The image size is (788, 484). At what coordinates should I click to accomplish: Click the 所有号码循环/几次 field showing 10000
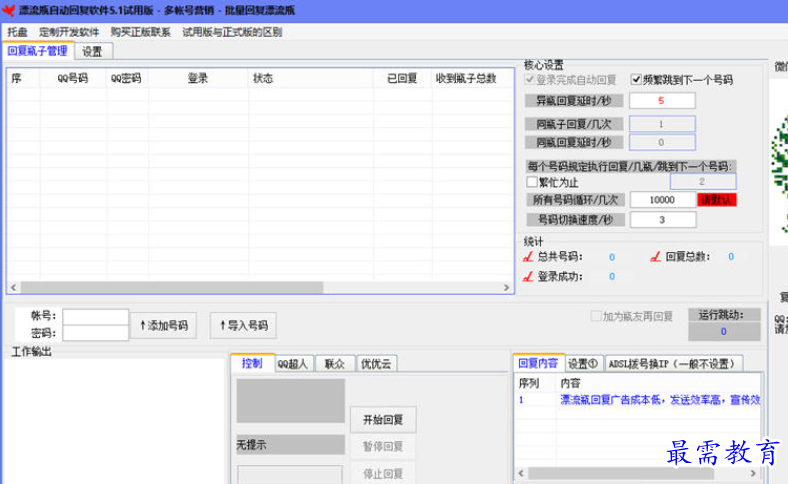click(662, 200)
